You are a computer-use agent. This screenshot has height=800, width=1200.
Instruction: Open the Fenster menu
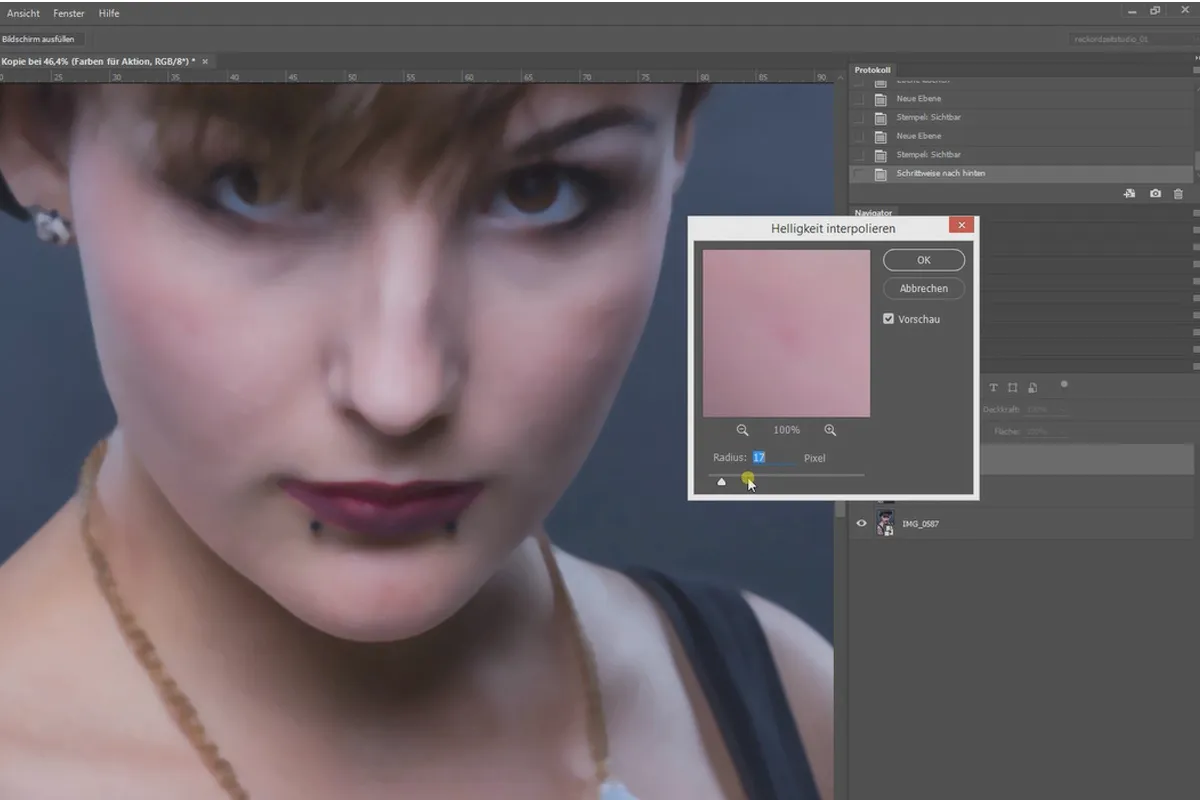pyautogui.click(x=69, y=13)
